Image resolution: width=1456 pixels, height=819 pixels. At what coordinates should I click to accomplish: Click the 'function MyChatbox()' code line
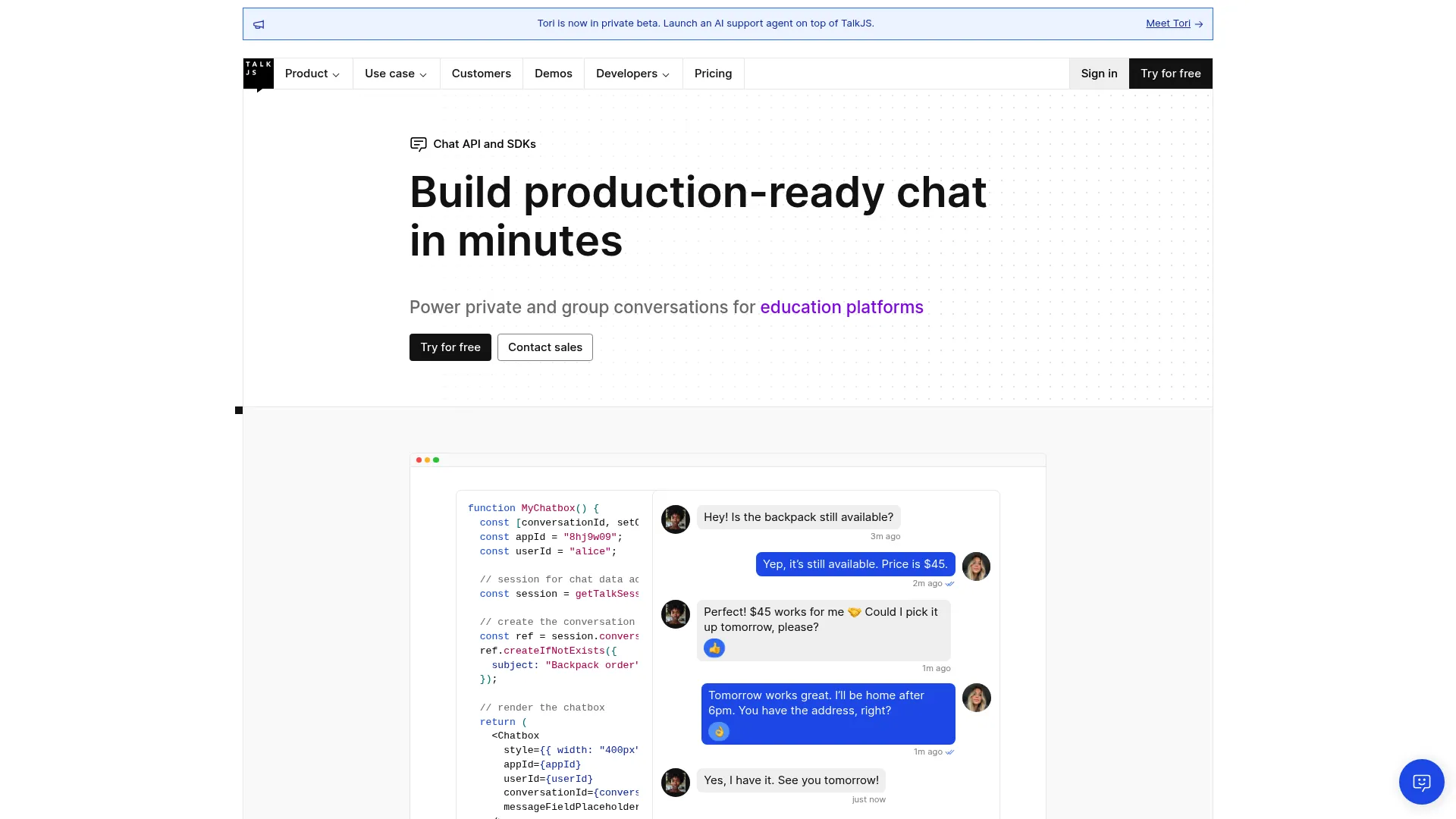pyautogui.click(x=533, y=508)
